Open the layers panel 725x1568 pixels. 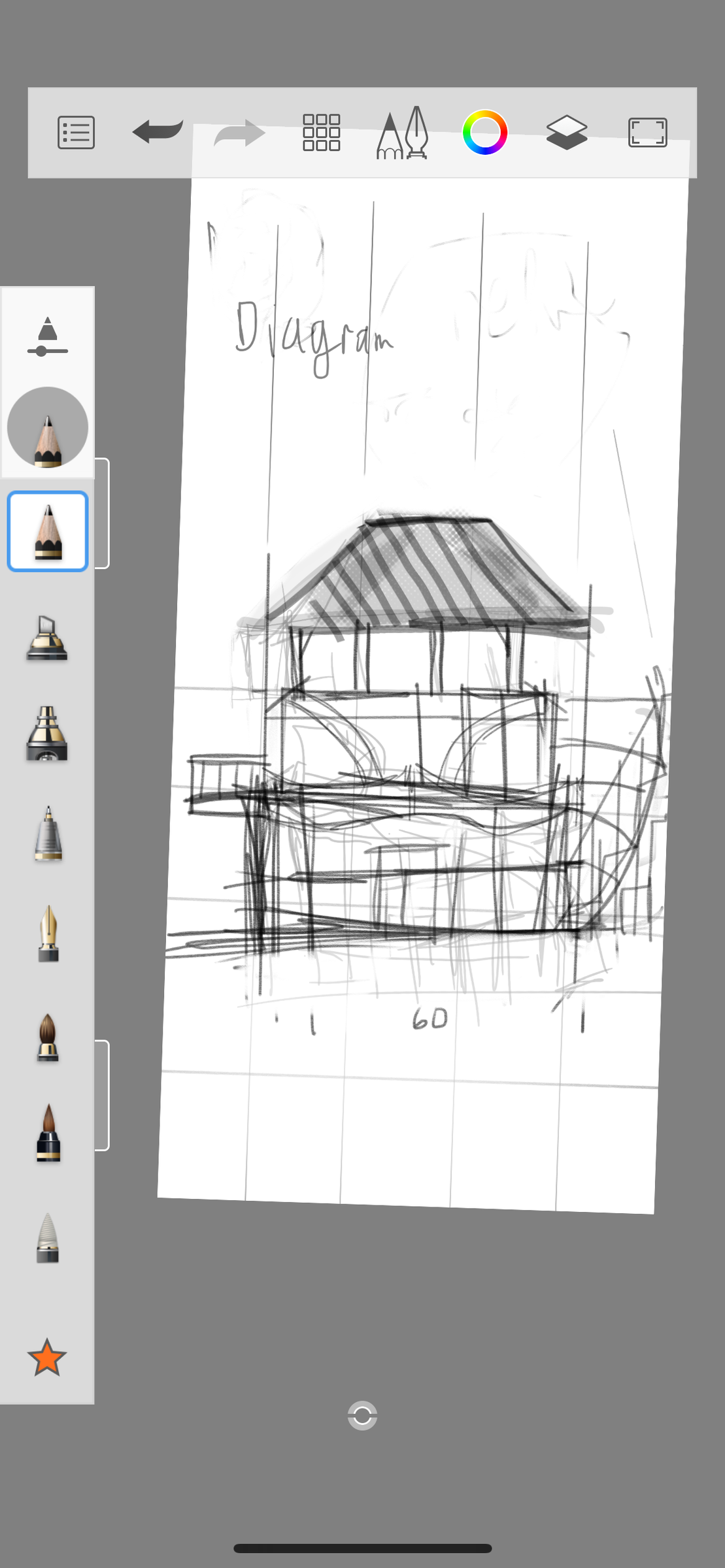click(x=567, y=133)
